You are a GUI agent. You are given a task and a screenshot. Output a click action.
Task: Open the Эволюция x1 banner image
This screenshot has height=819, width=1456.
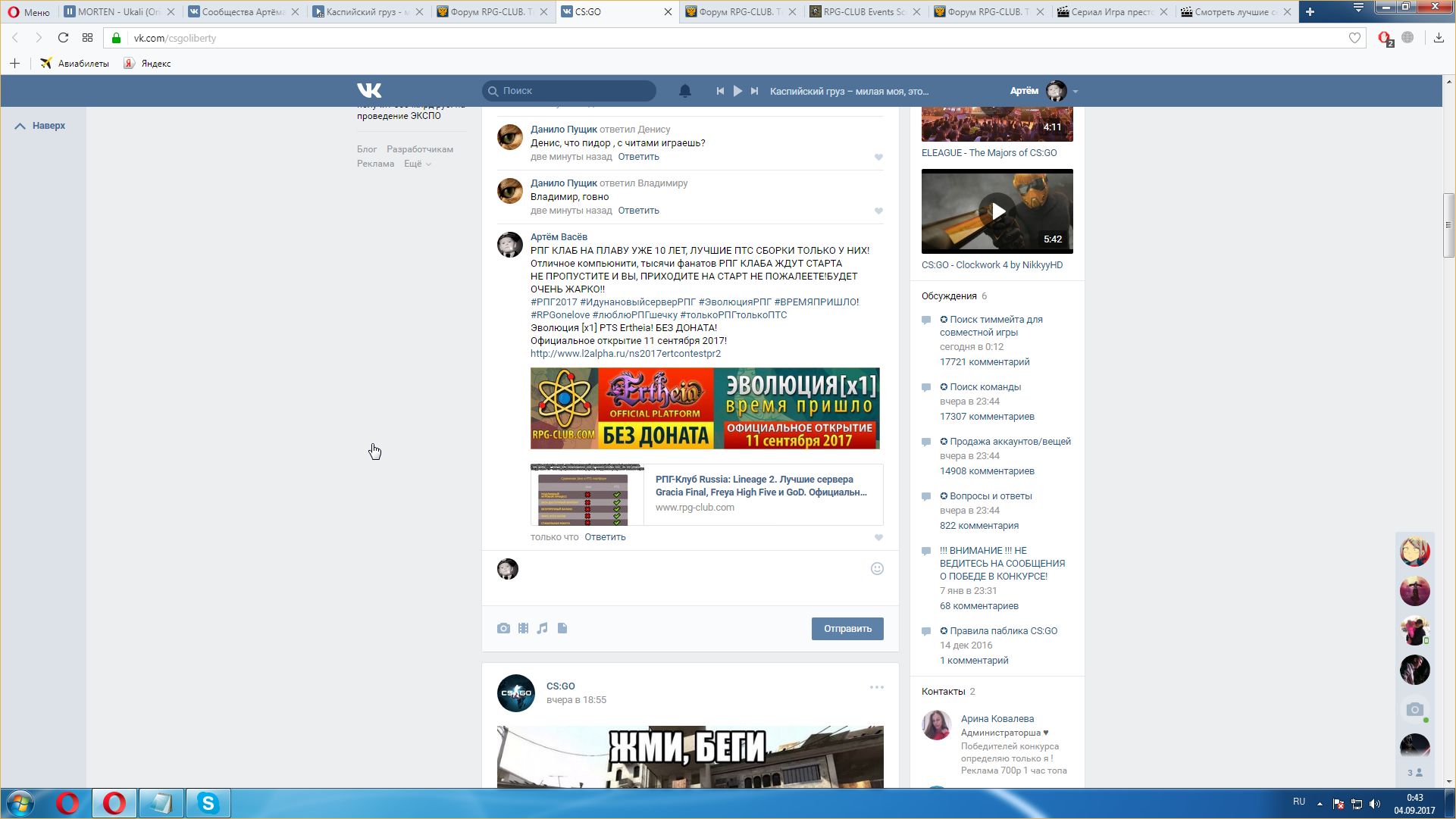pos(705,408)
